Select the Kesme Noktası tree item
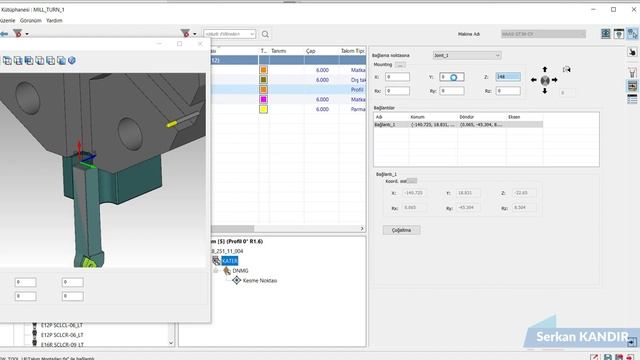The image size is (640, 360). [x=260, y=280]
